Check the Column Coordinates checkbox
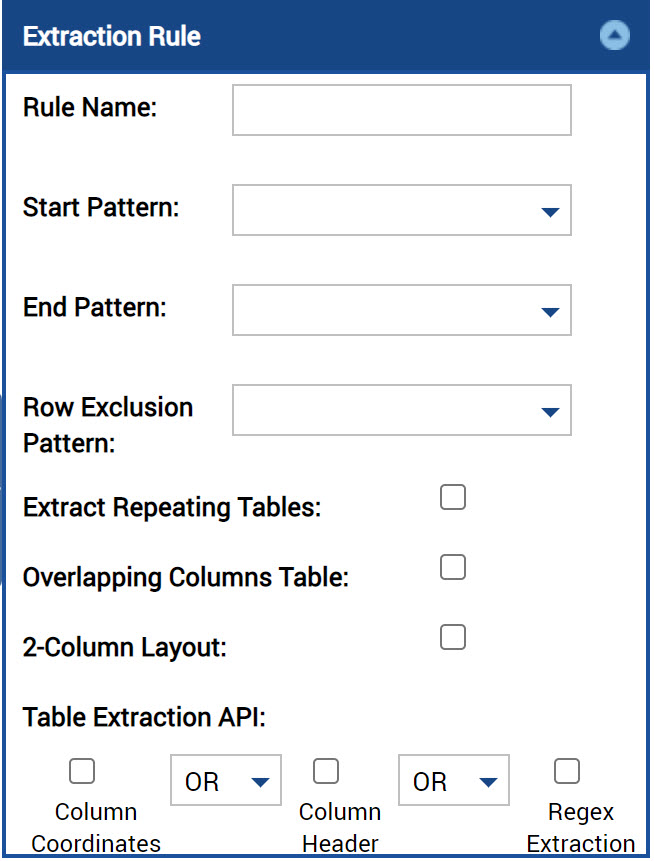Image resolution: width=654 pixels, height=861 pixels. point(82,771)
